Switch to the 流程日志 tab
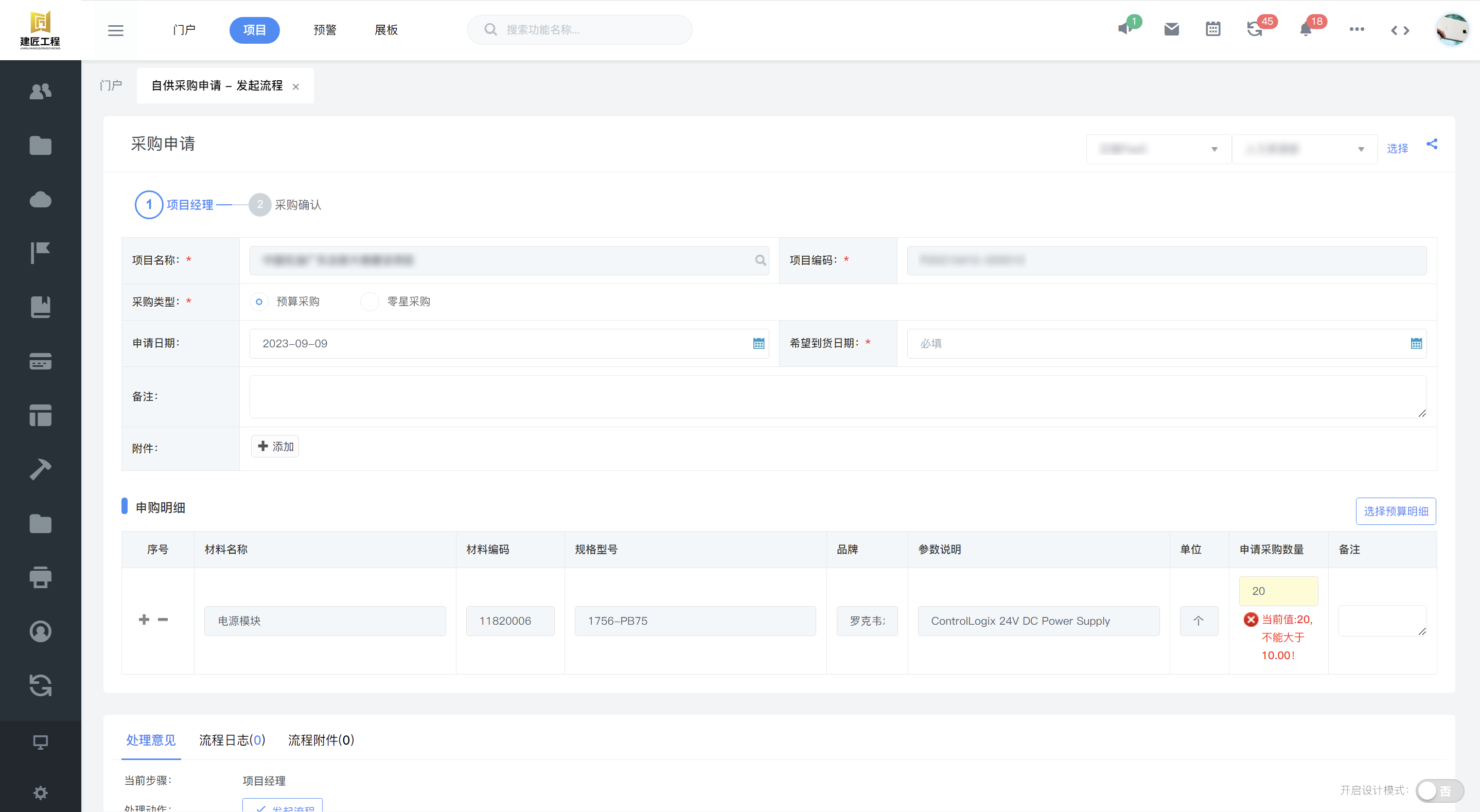The image size is (1480, 812). pos(232,740)
